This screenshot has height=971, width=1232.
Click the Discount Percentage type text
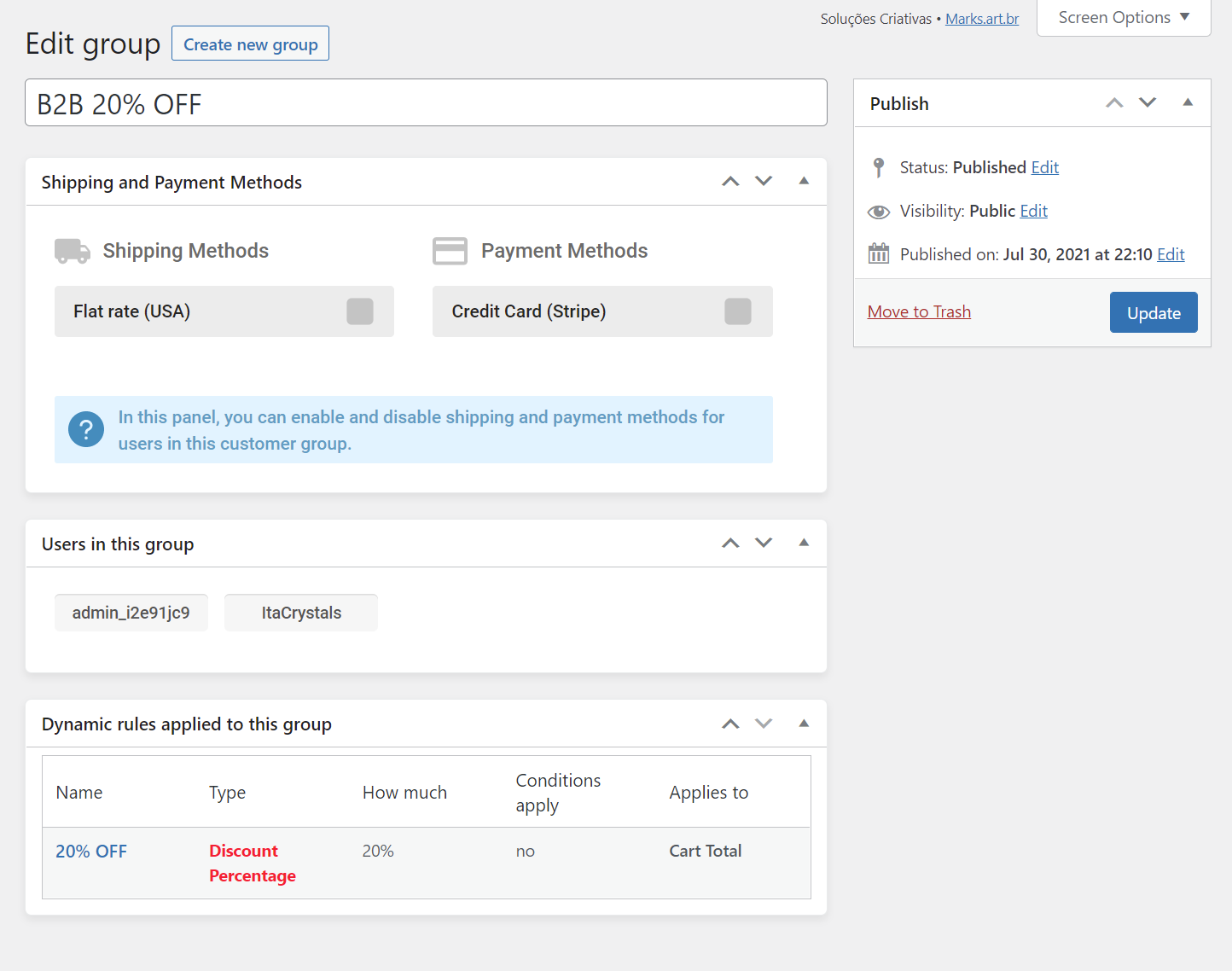coord(253,863)
